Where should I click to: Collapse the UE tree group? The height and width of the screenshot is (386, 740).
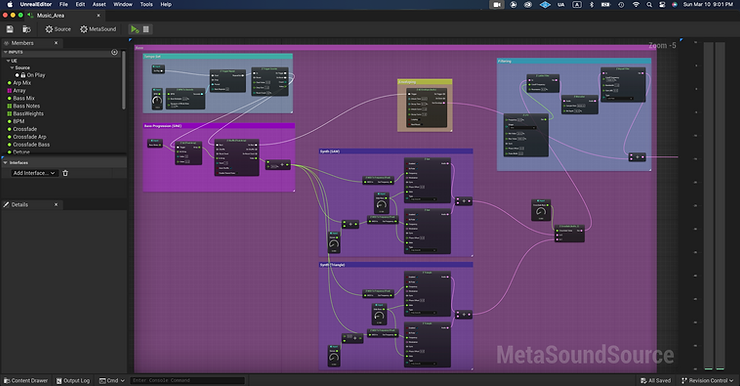coord(8,61)
